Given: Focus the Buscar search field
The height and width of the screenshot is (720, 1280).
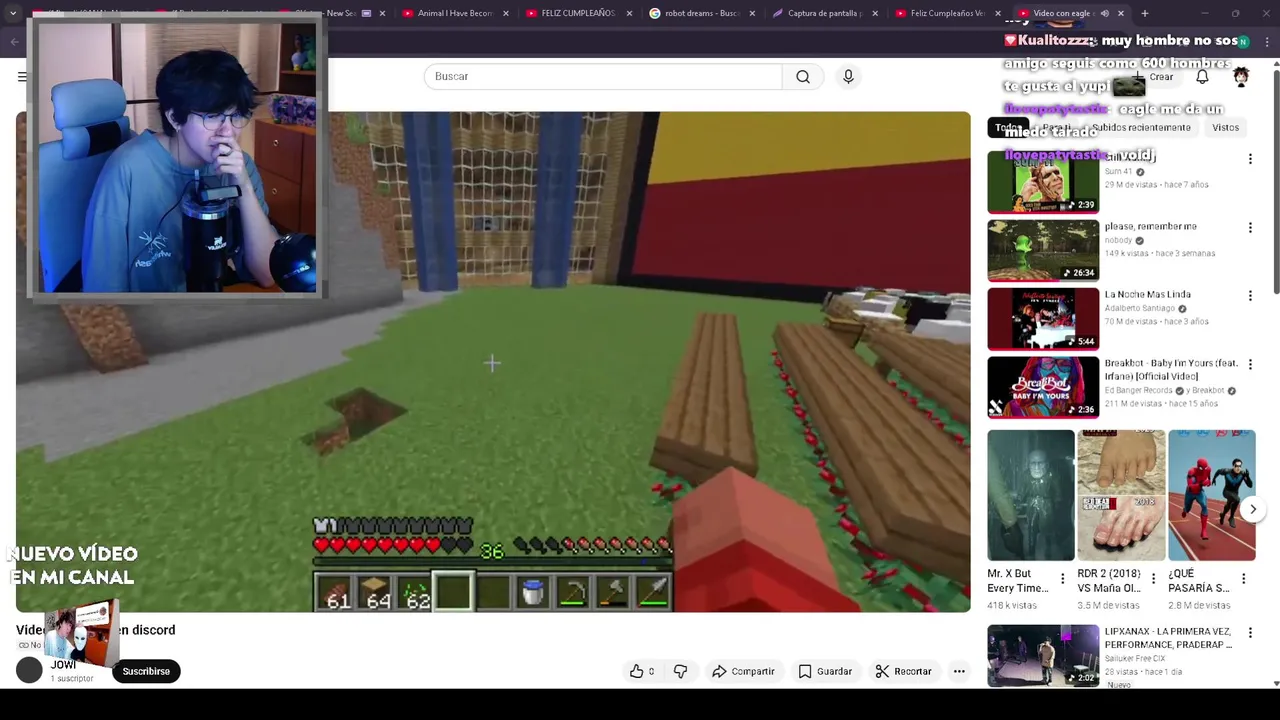Looking at the screenshot, I should 603,76.
